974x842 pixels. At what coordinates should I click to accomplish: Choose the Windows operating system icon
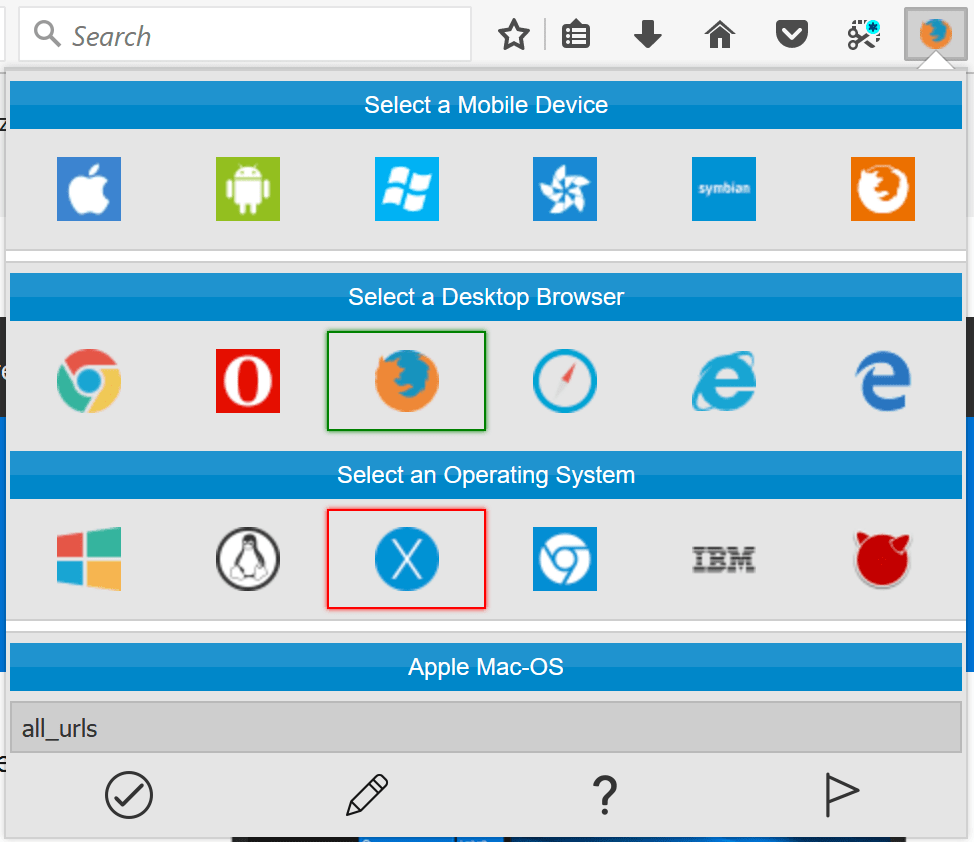[x=89, y=559]
